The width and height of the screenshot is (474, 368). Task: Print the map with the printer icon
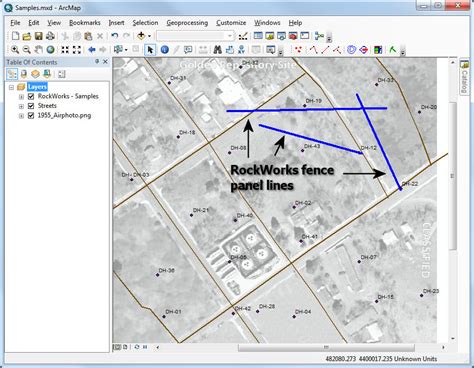pyautogui.click(x=50, y=36)
